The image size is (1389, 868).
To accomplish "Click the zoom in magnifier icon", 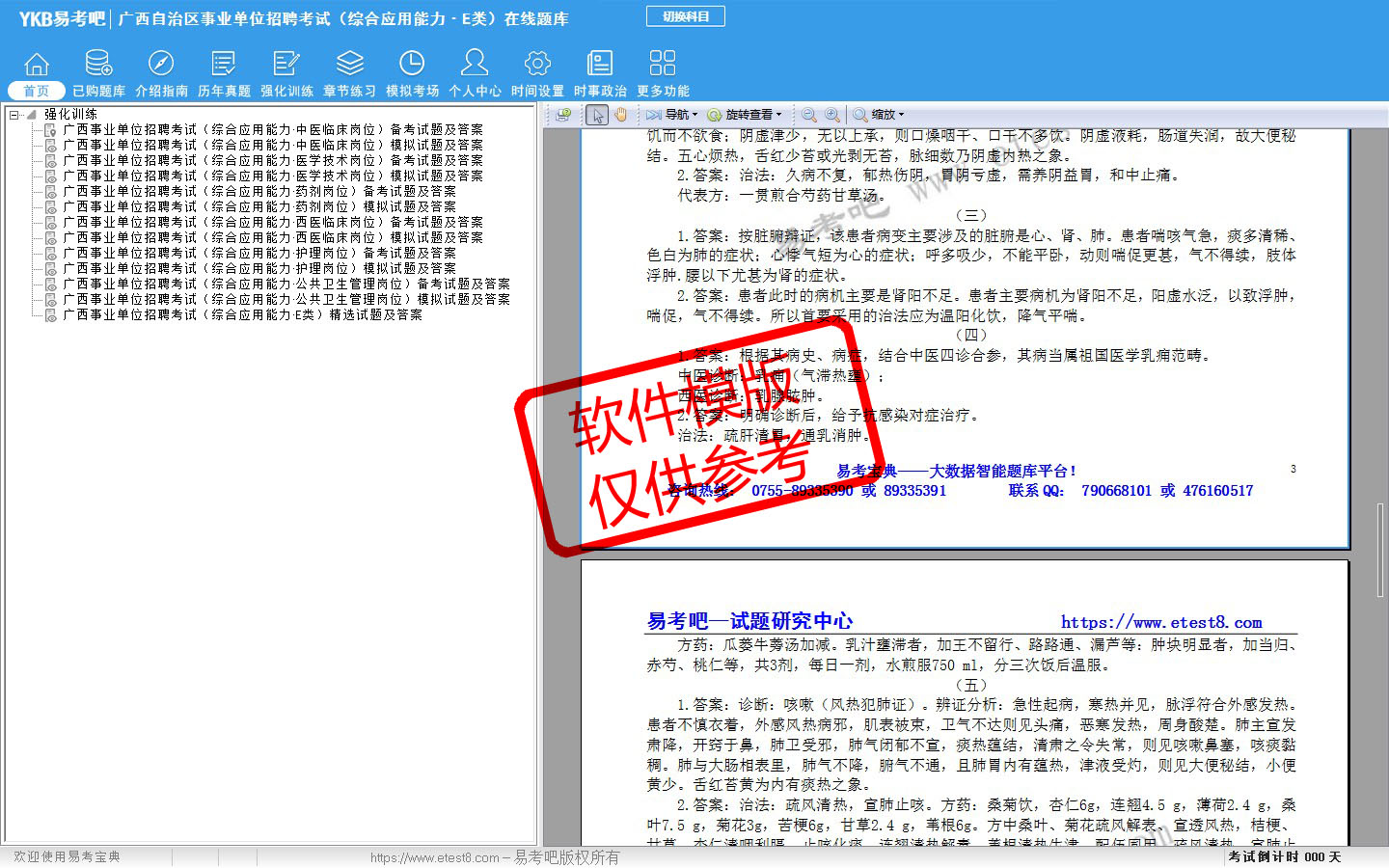I will pyautogui.click(x=831, y=115).
